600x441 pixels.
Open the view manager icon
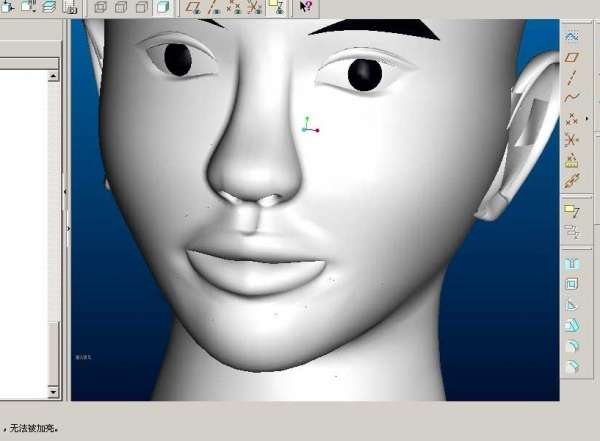tap(70, 7)
